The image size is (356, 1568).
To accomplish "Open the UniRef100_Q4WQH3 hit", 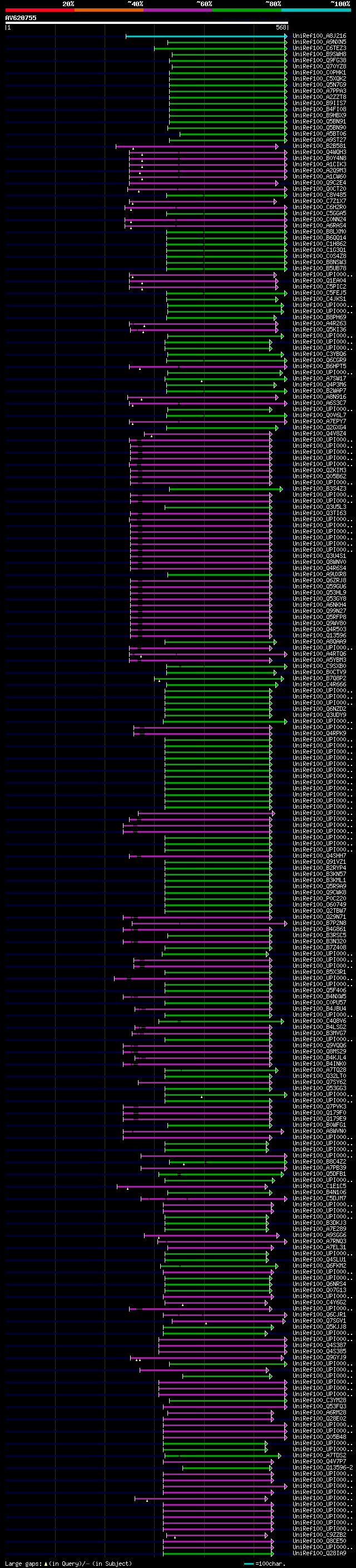I will coord(319,152).
